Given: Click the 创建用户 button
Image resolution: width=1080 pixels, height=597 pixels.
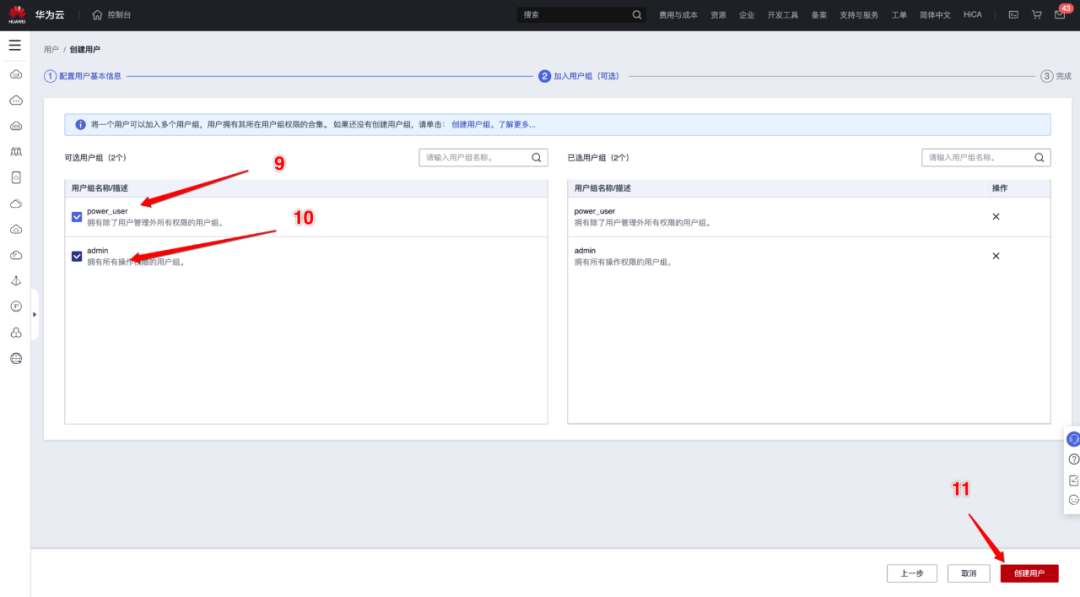Looking at the screenshot, I should pyautogui.click(x=1029, y=573).
